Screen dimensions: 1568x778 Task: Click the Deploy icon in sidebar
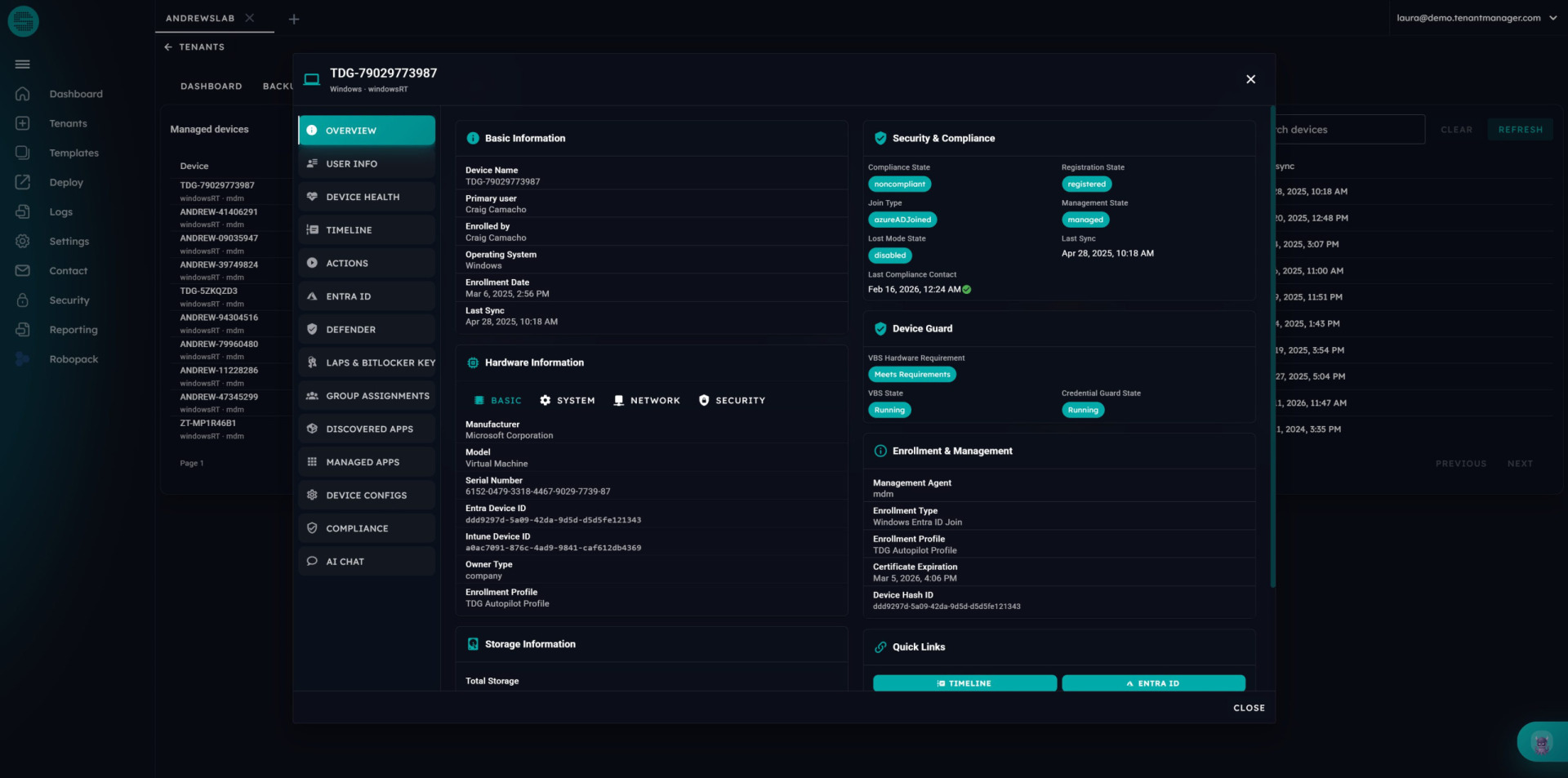tap(23, 183)
